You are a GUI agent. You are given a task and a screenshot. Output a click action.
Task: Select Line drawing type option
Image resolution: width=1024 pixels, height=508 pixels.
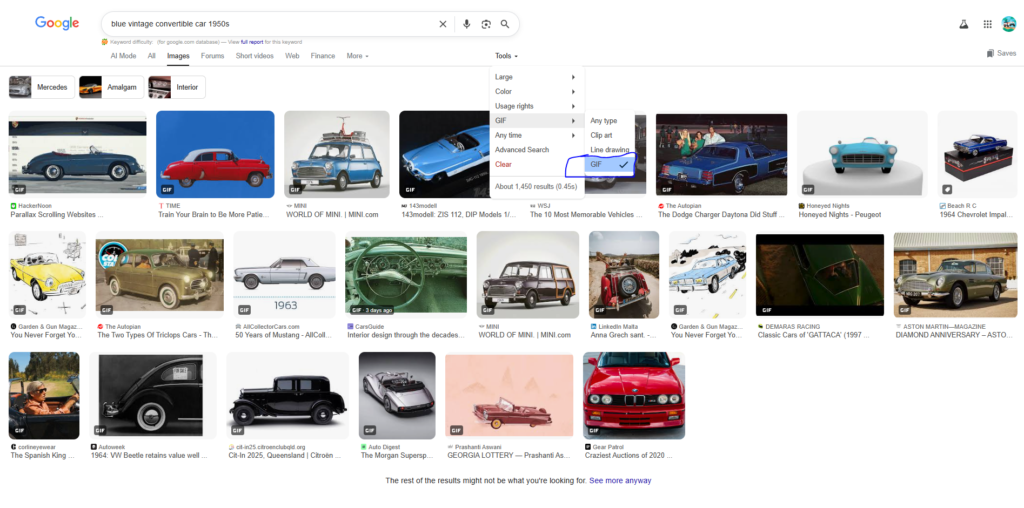[609, 150]
